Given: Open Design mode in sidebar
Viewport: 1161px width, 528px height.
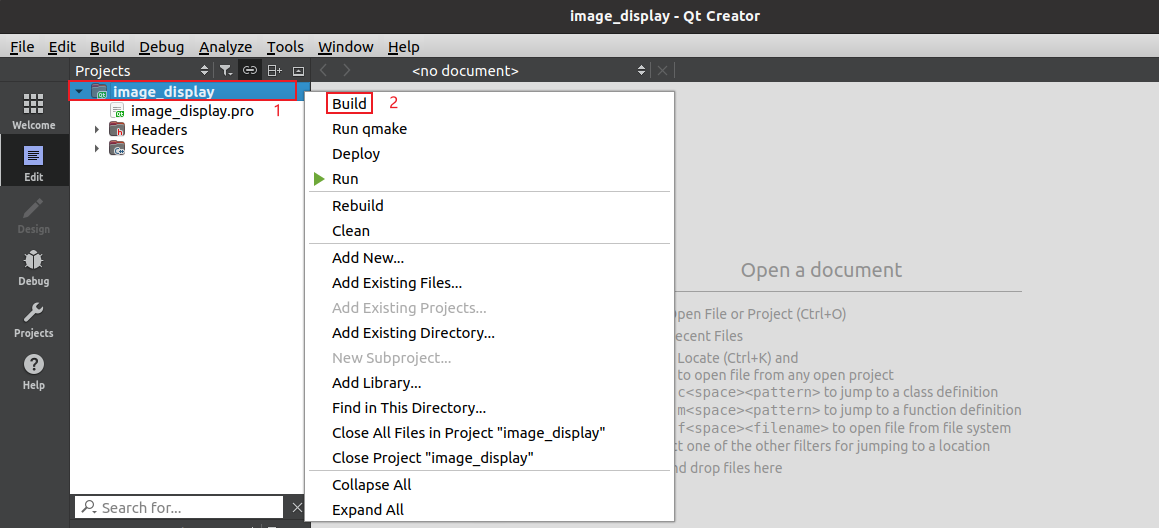Looking at the screenshot, I should click(x=33, y=215).
